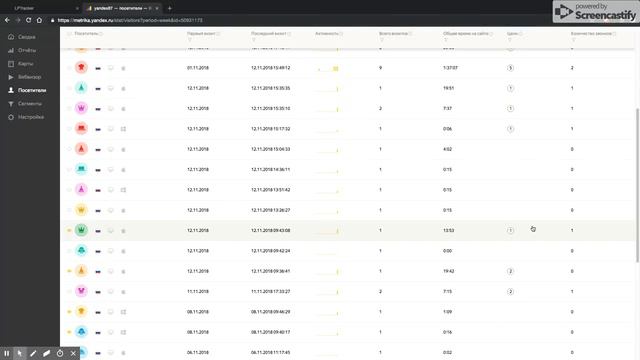
Task: Open yellow avatar of visitor at 09:46:29
Action: [81, 311]
